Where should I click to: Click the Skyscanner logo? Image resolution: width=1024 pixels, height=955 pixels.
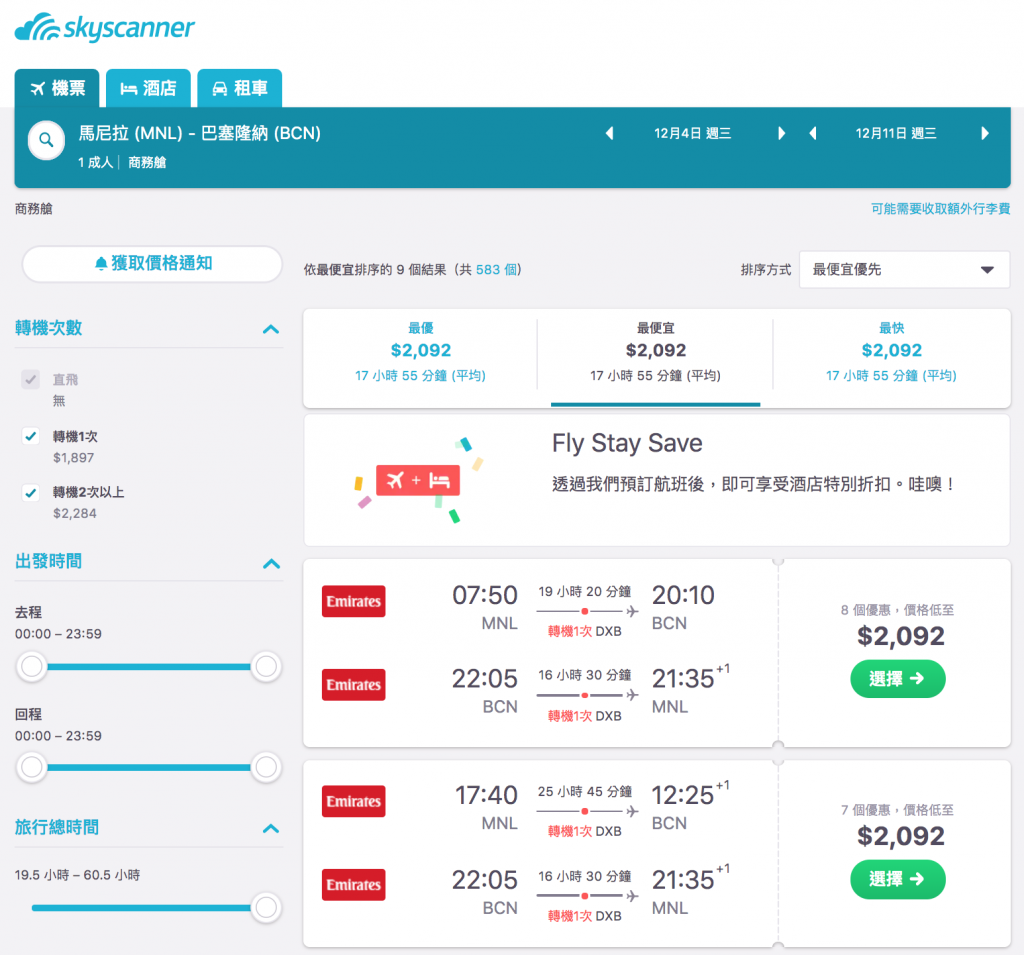click(x=104, y=27)
